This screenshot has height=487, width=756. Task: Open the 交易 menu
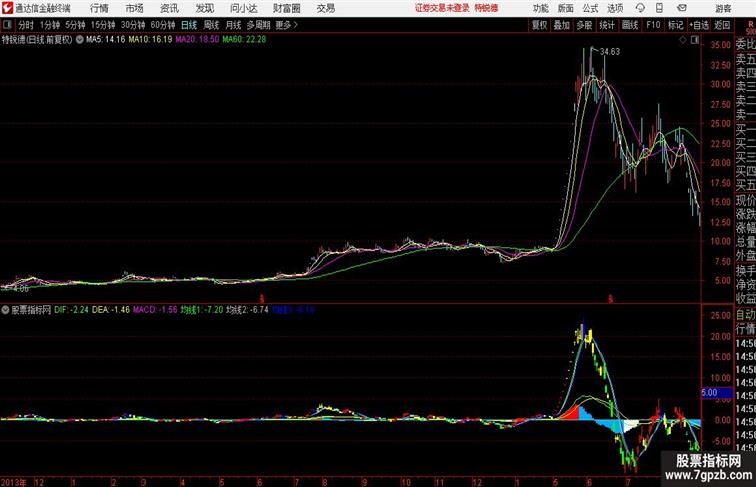(x=326, y=8)
